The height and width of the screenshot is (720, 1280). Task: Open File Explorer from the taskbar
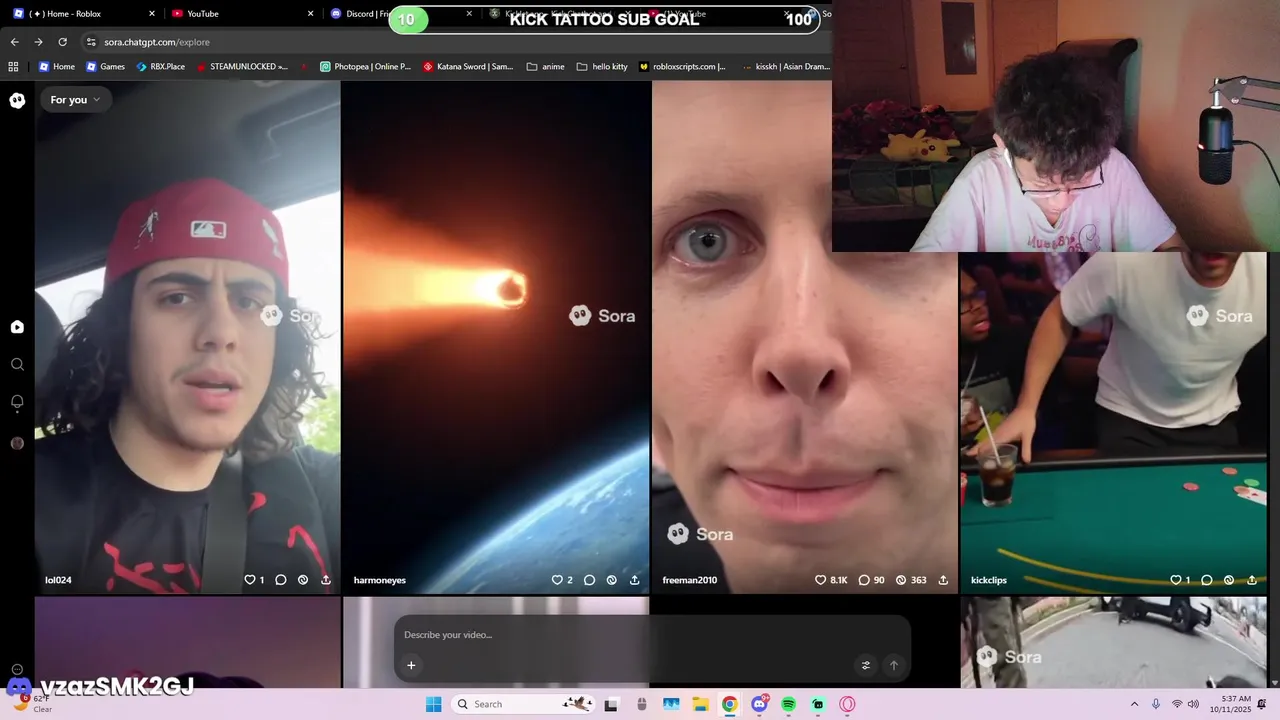click(700, 704)
